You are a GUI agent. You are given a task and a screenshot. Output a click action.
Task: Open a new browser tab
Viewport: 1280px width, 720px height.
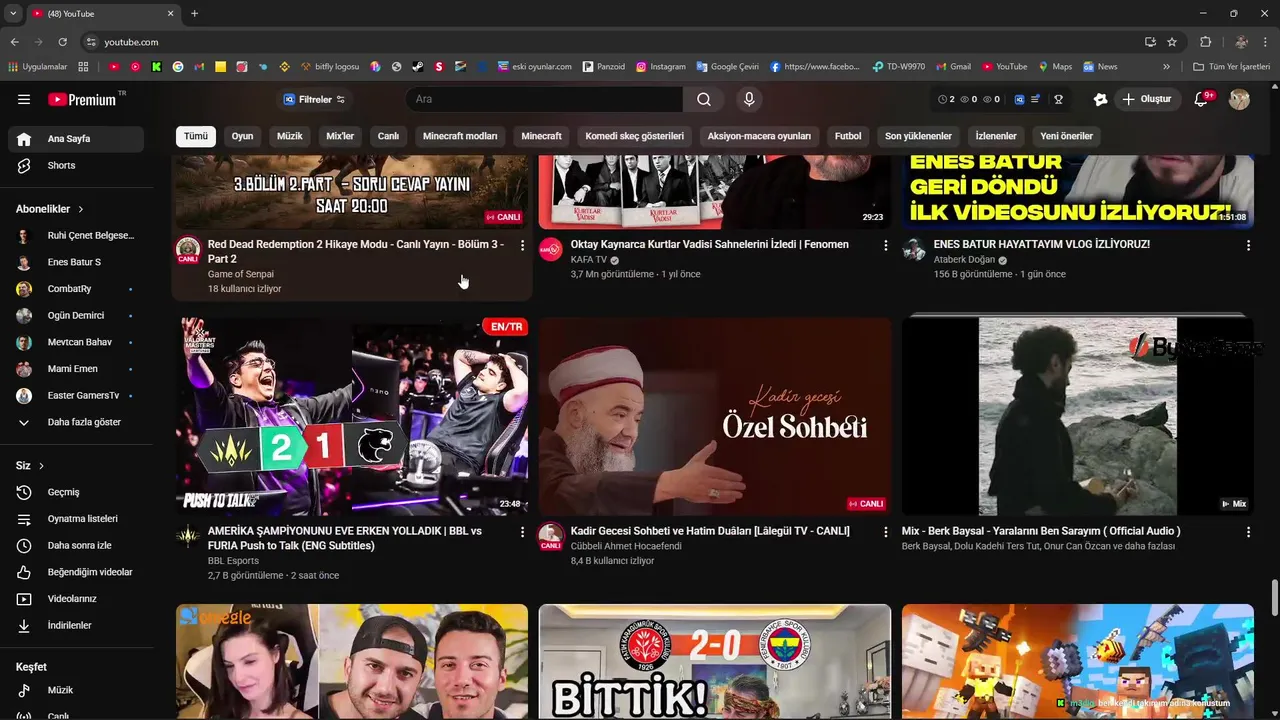tap(194, 13)
